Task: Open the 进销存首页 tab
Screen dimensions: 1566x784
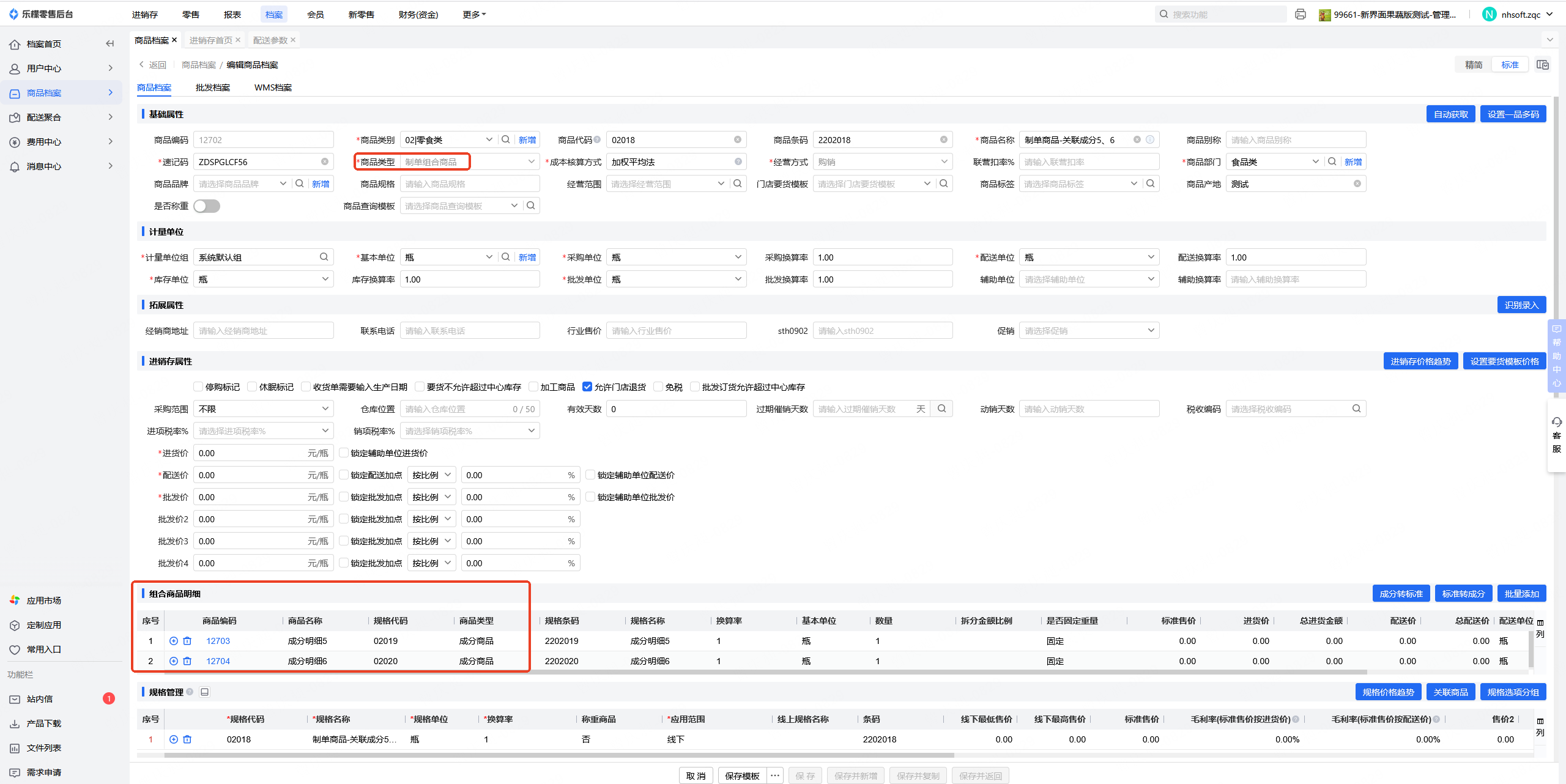Action: (x=210, y=40)
